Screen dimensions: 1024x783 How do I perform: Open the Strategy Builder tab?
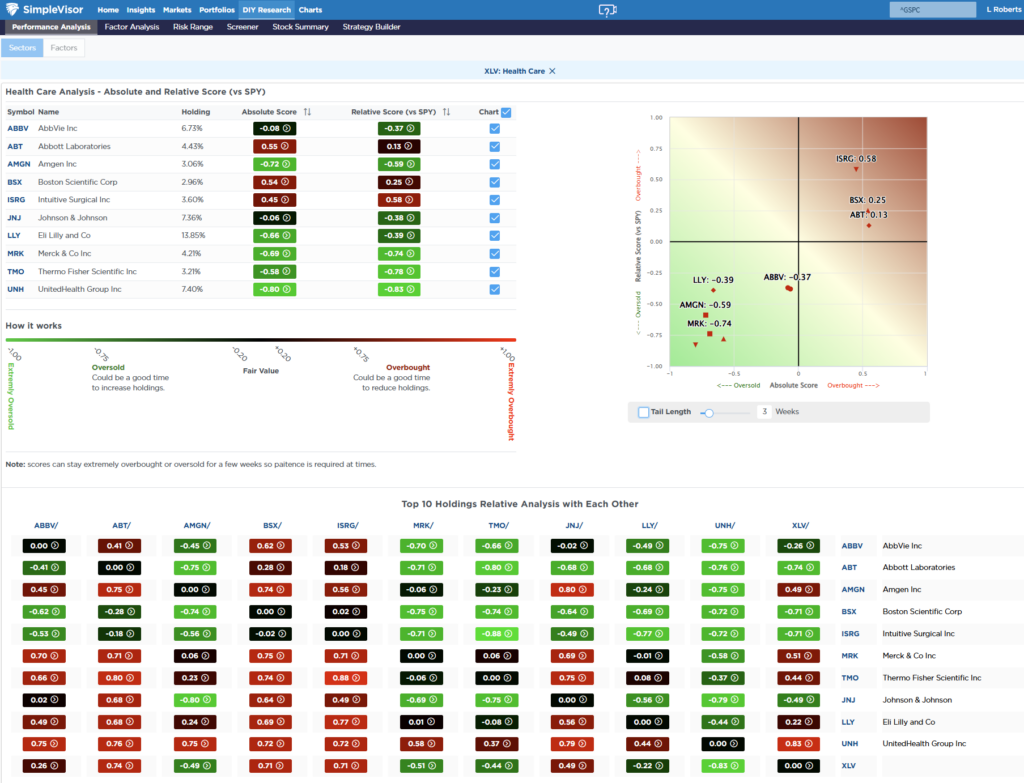[x=370, y=27]
